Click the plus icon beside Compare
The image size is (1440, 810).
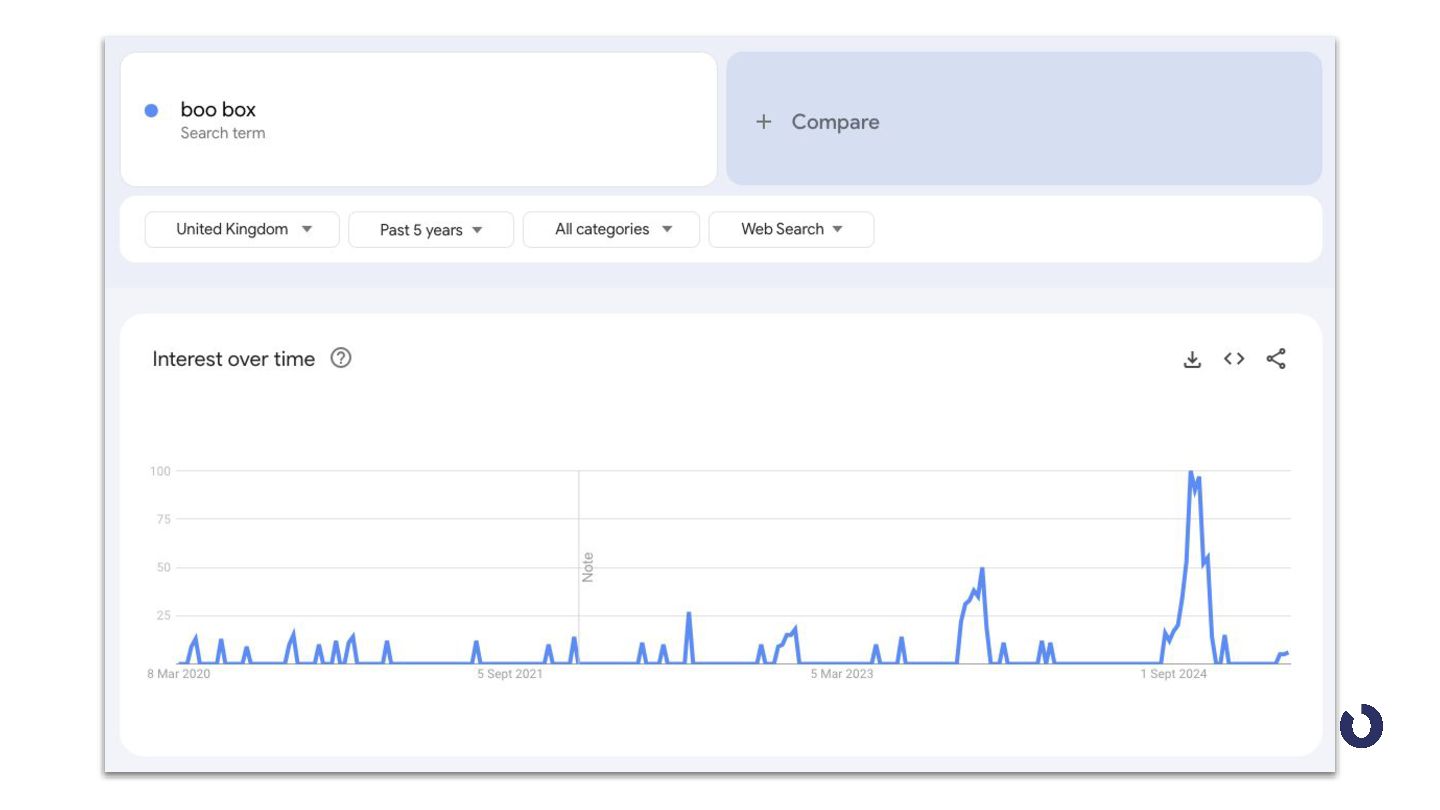[x=764, y=122]
